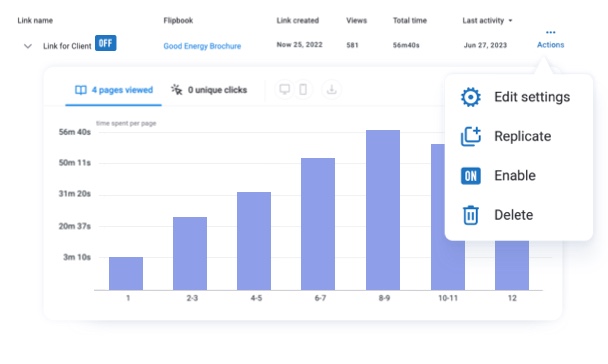Switch to 0 unique clicks tab
This screenshot has height=364, width=608.
click(x=209, y=90)
